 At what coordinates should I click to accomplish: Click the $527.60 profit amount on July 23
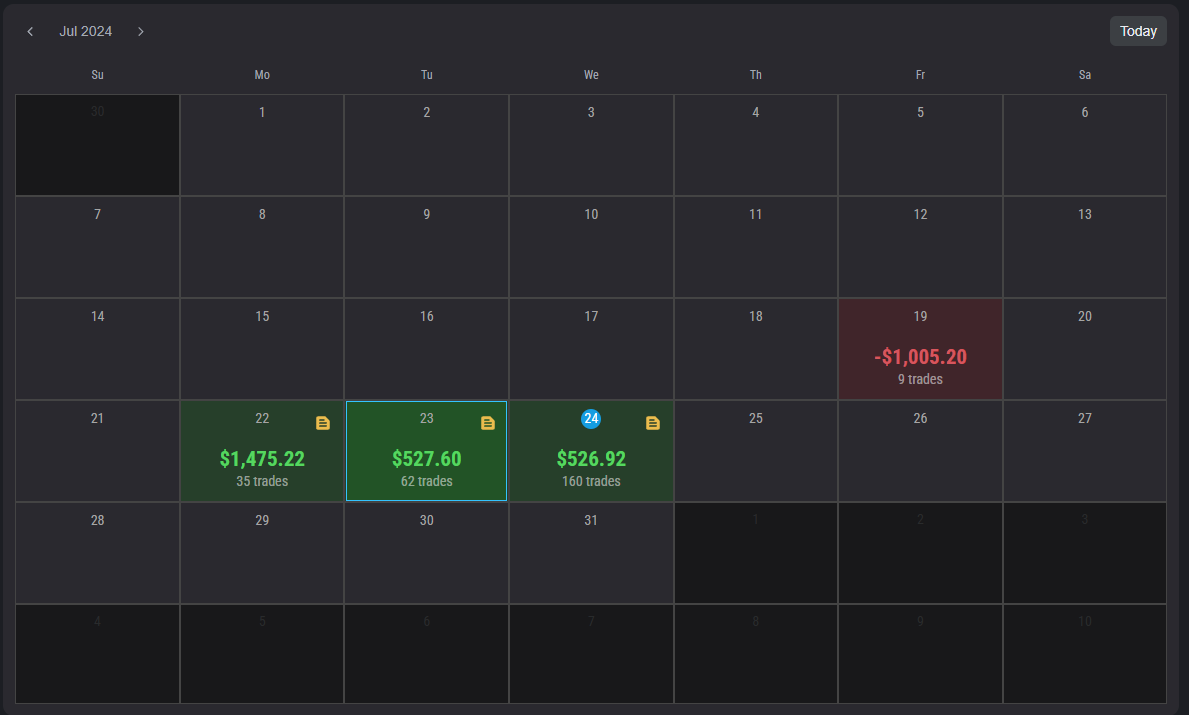point(426,459)
